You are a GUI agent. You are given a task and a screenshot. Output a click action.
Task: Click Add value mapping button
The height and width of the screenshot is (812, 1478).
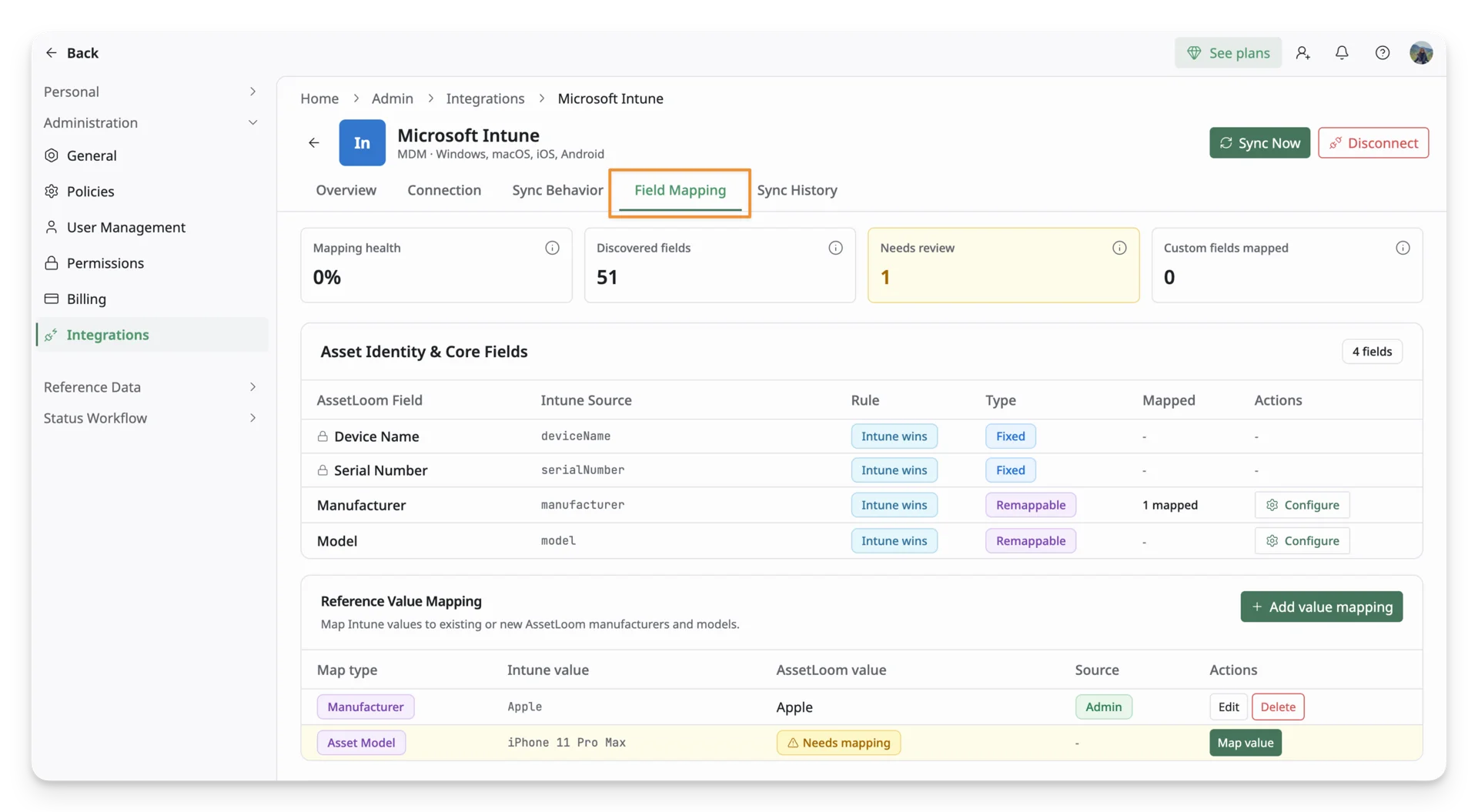click(x=1321, y=606)
